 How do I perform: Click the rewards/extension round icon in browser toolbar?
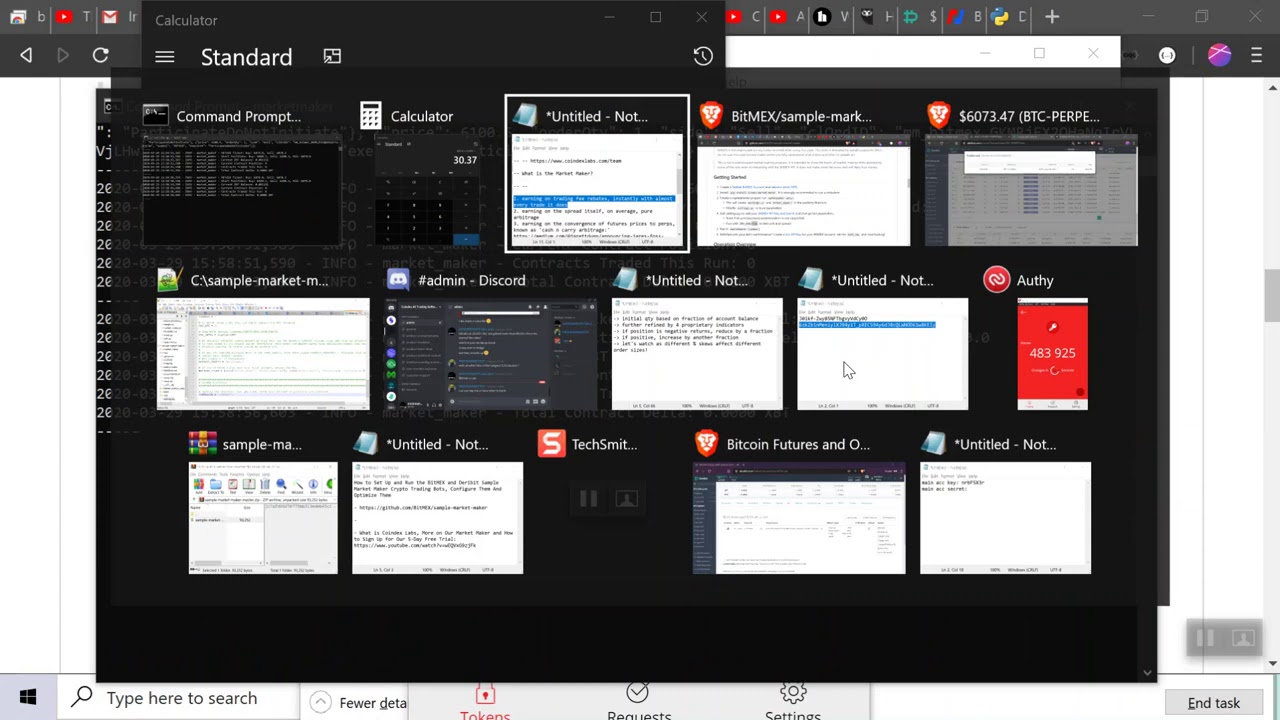pyautogui.click(x=1167, y=56)
